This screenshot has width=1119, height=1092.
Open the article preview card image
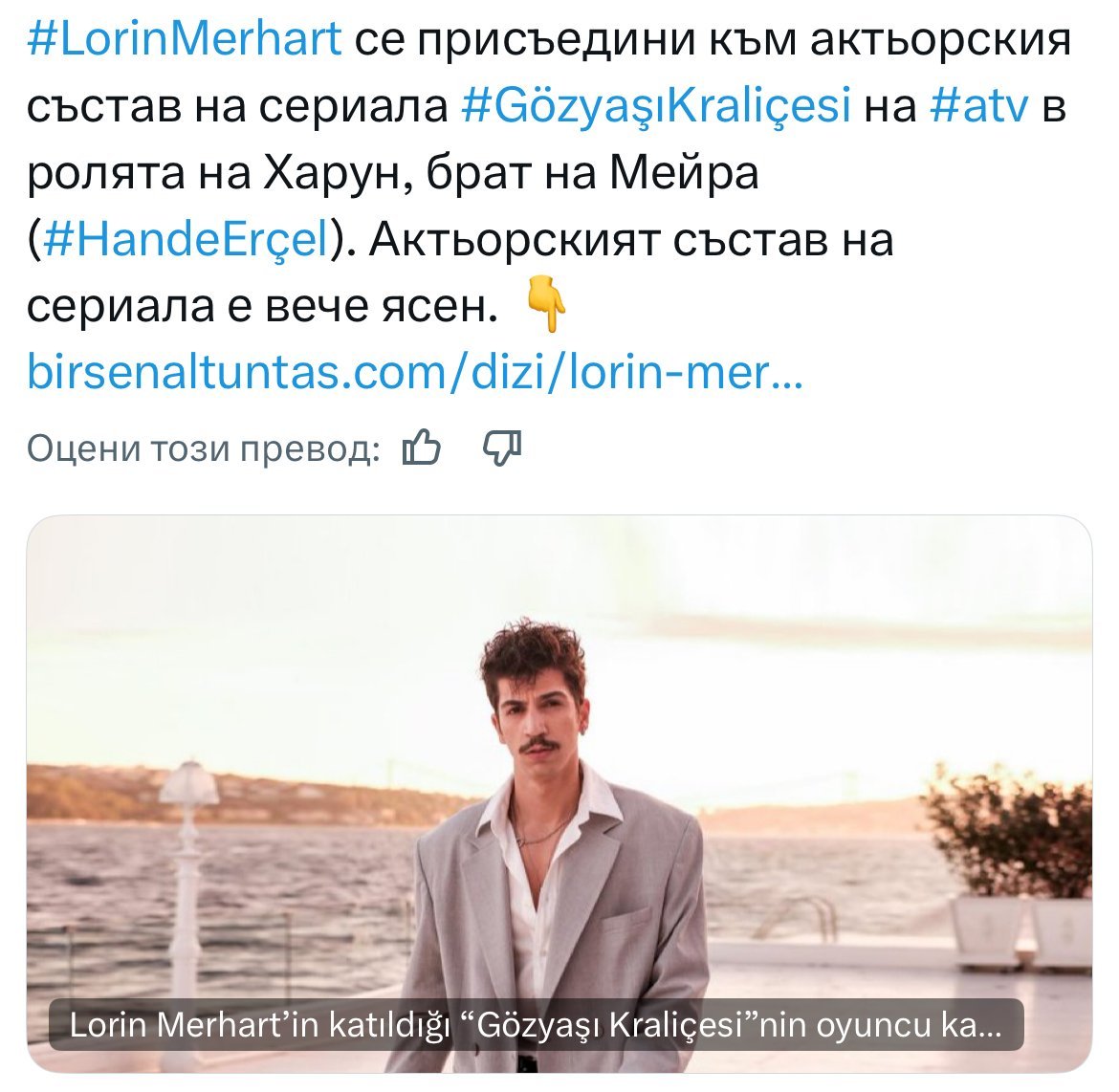click(x=559, y=794)
